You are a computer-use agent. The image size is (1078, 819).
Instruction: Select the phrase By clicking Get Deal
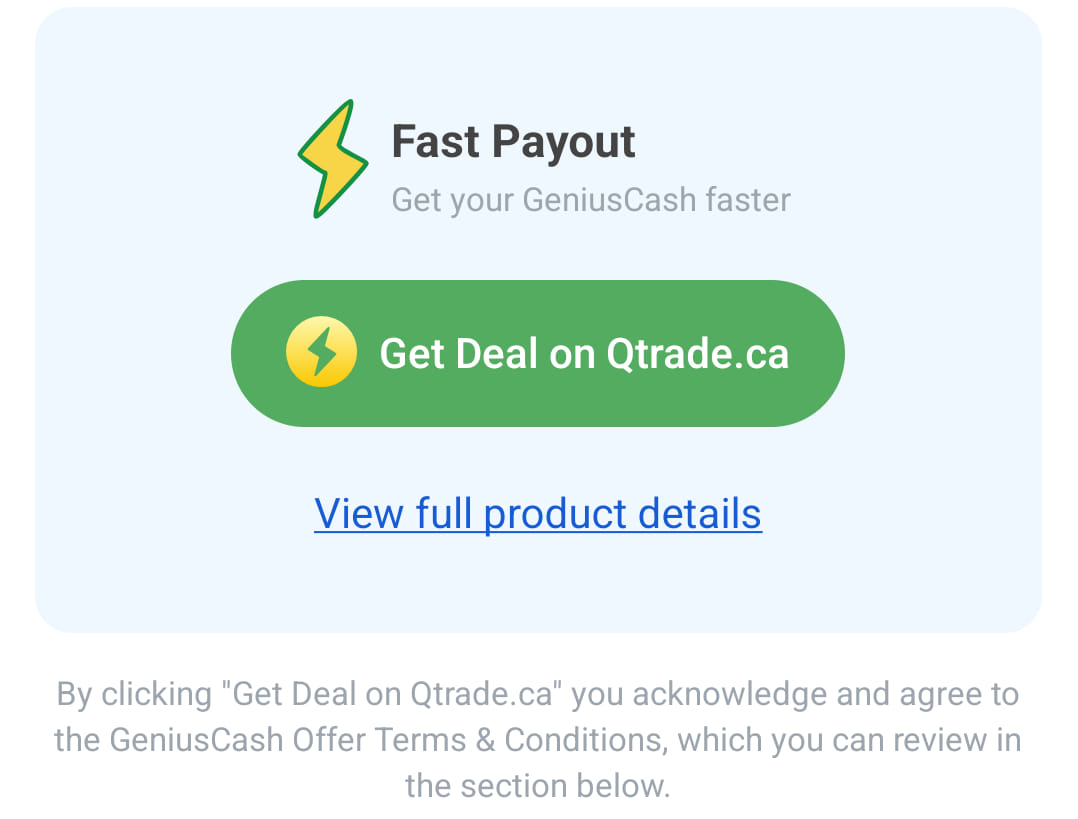(220, 693)
